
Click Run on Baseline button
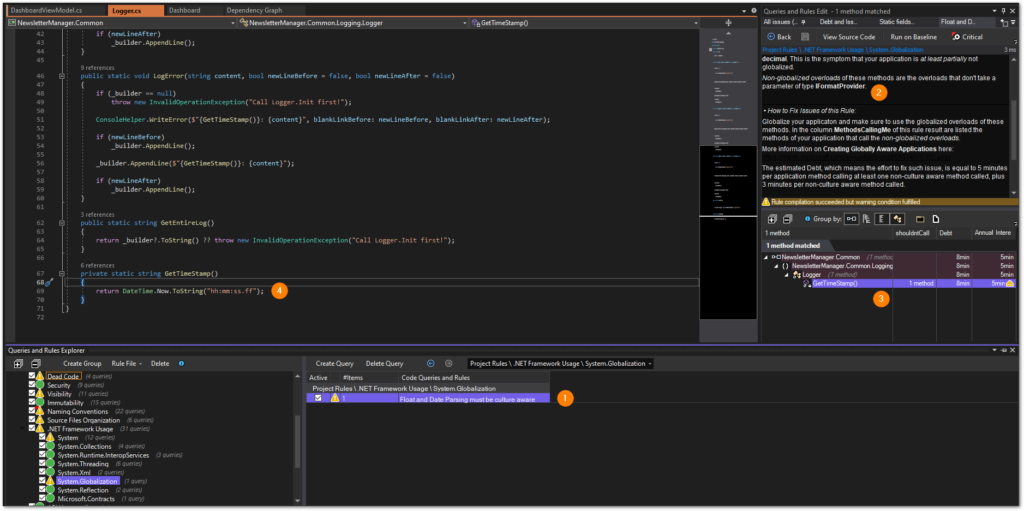[914, 37]
